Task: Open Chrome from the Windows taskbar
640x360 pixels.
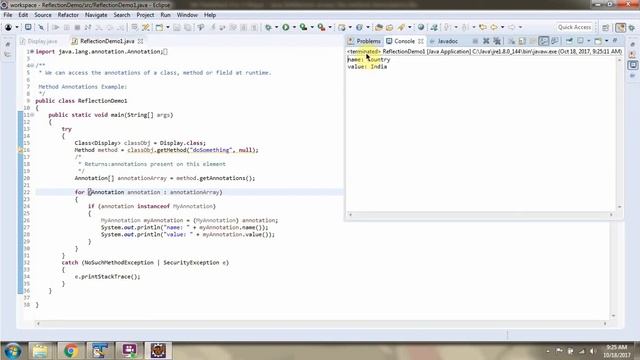Action: click(x=71, y=351)
